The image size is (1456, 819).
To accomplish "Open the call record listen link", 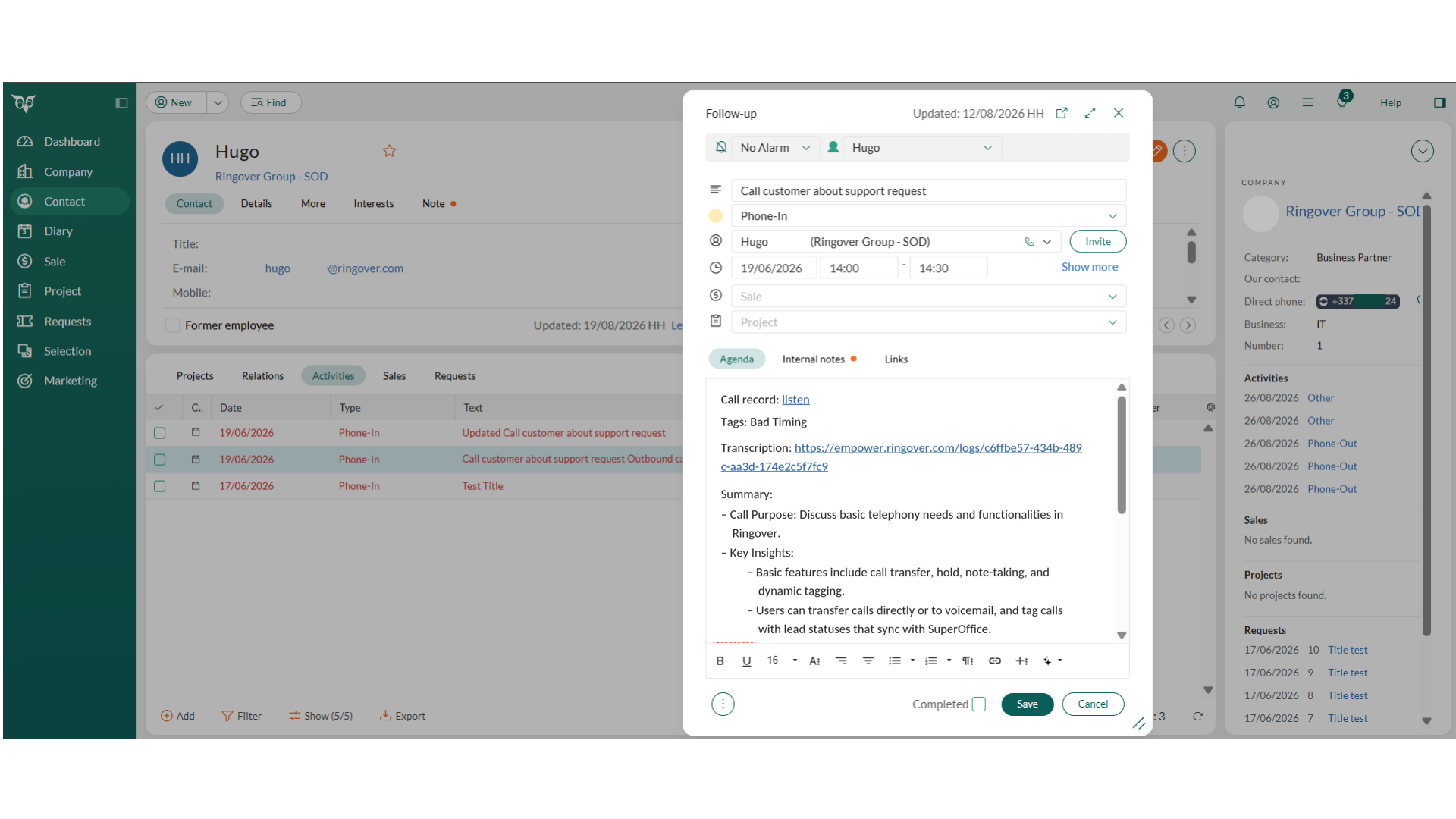I will coord(795,400).
